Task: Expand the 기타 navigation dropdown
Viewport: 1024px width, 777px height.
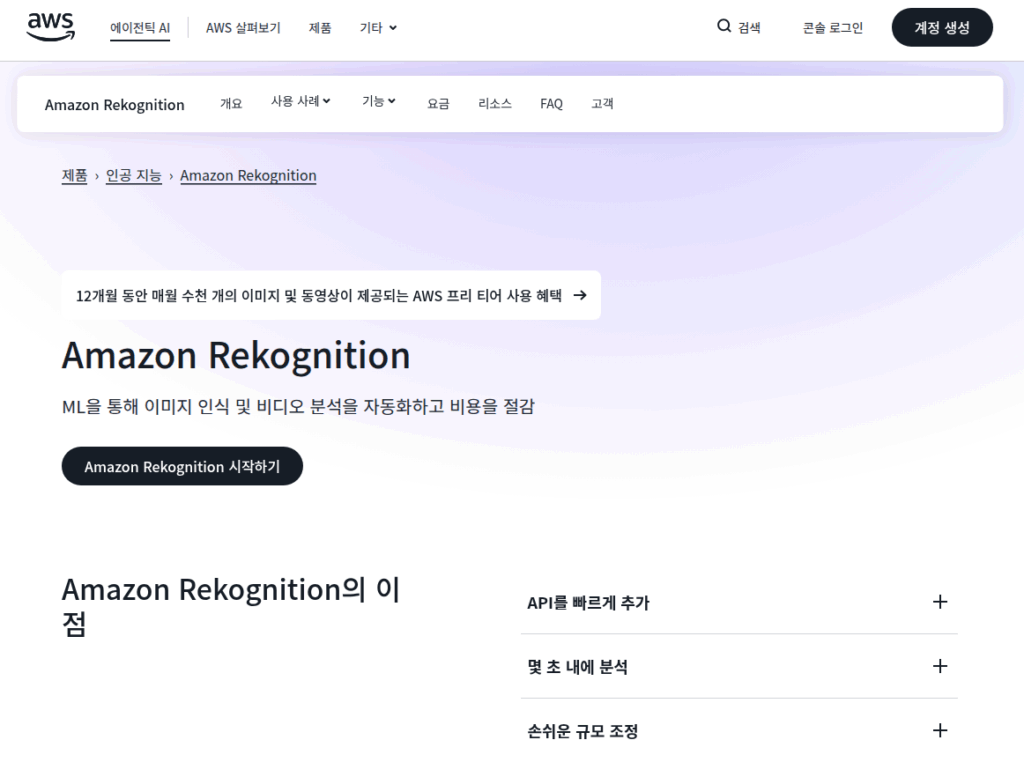Action: pyautogui.click(x=377, y=28)
